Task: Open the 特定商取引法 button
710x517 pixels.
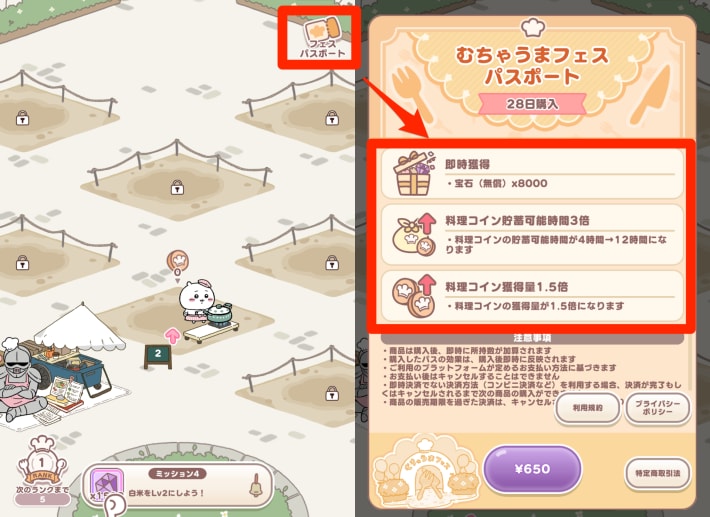Action: [657, 474]
